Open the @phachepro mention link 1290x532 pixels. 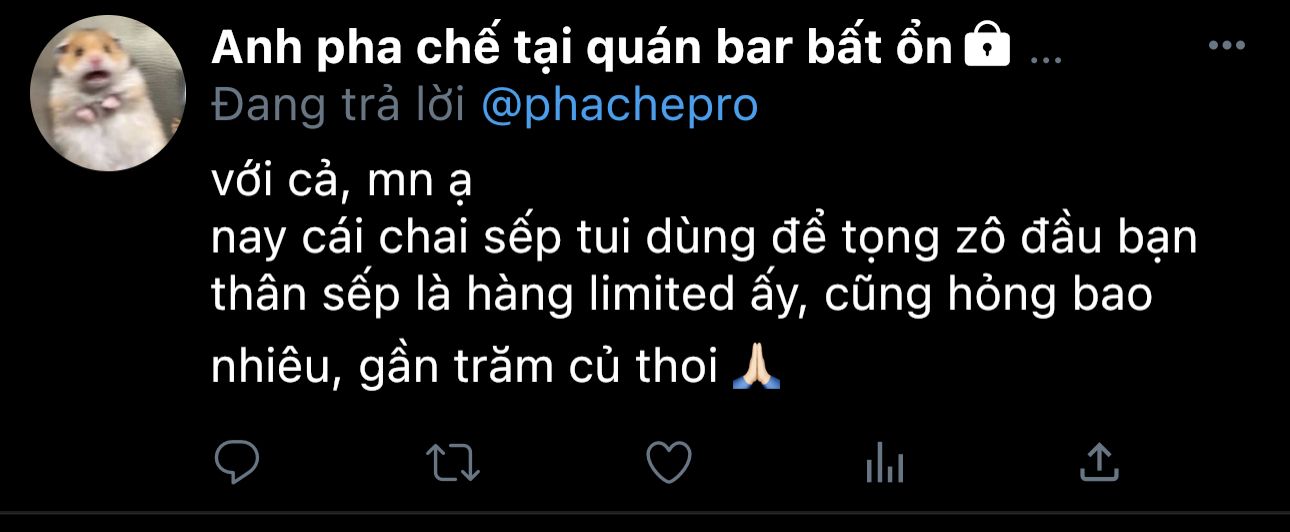point(619,105)
